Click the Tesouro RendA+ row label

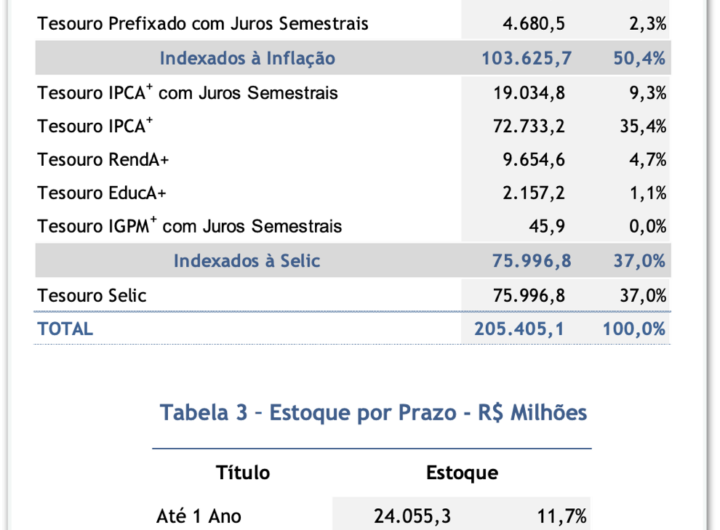click(103, 160)
